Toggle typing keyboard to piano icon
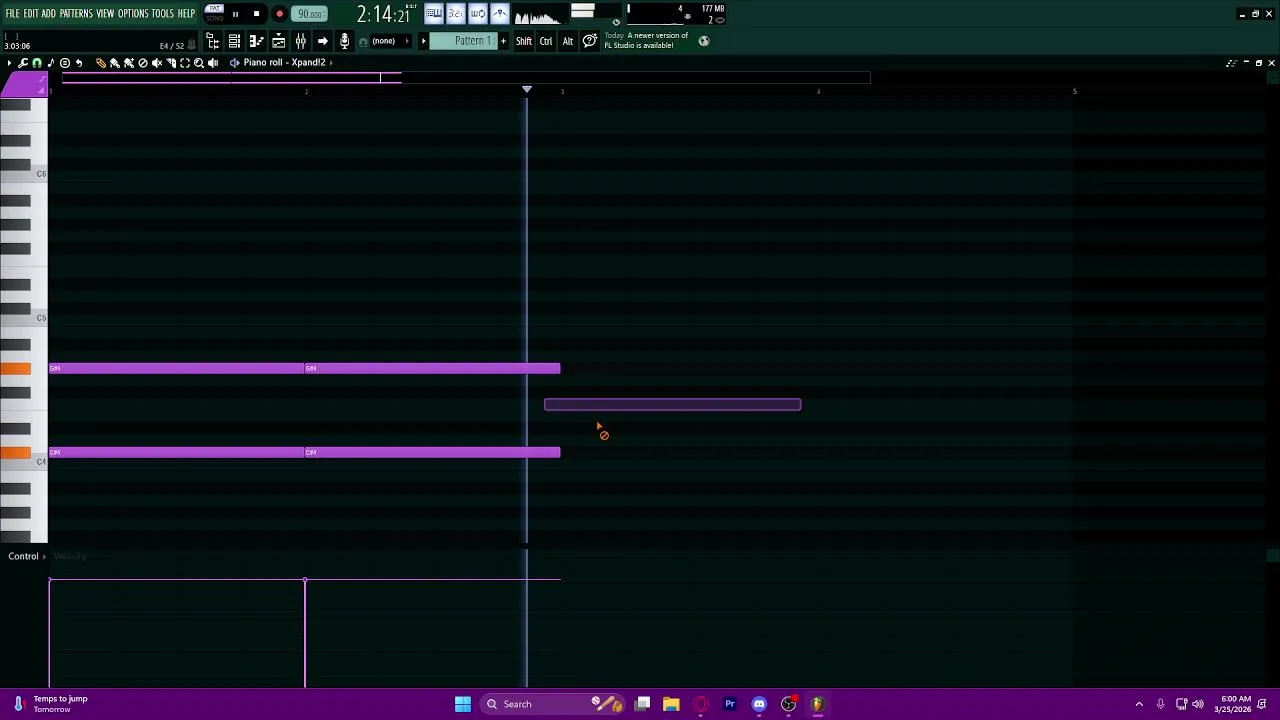Image resolution: width=1280 pixels, height=720 pixels. coord(434,14)
